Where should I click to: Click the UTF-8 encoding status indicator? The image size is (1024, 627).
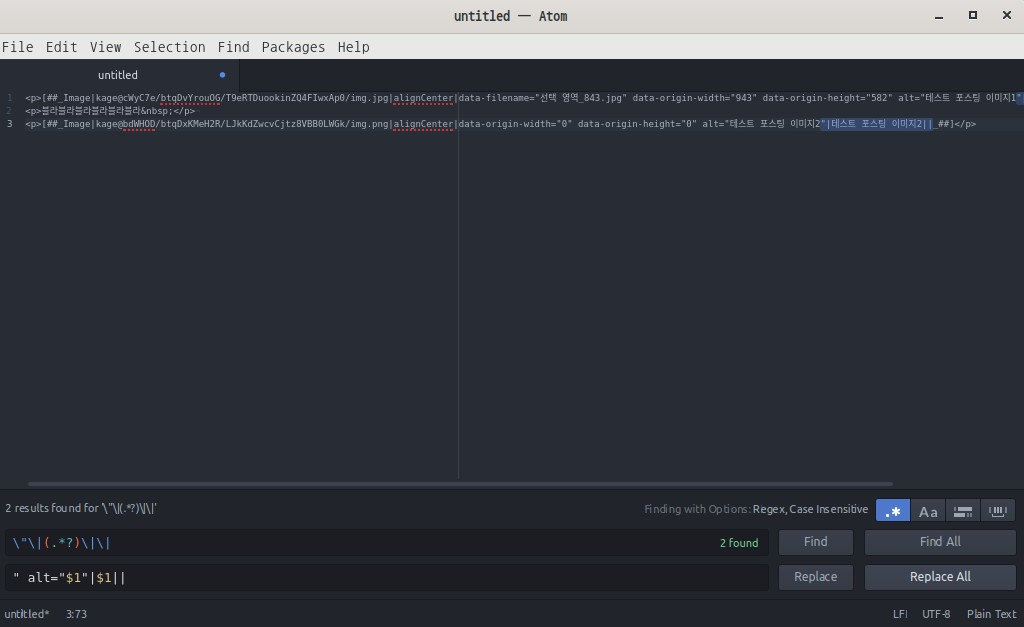click(x=936, y=614)
